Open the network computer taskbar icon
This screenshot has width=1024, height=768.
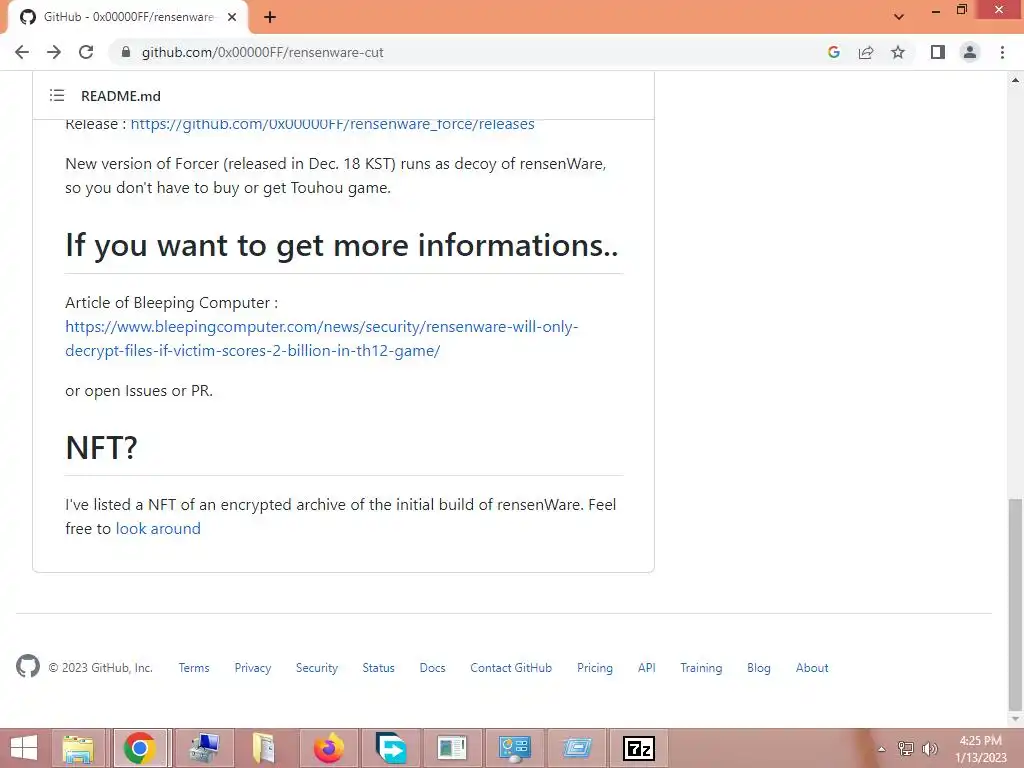[203, 748]
